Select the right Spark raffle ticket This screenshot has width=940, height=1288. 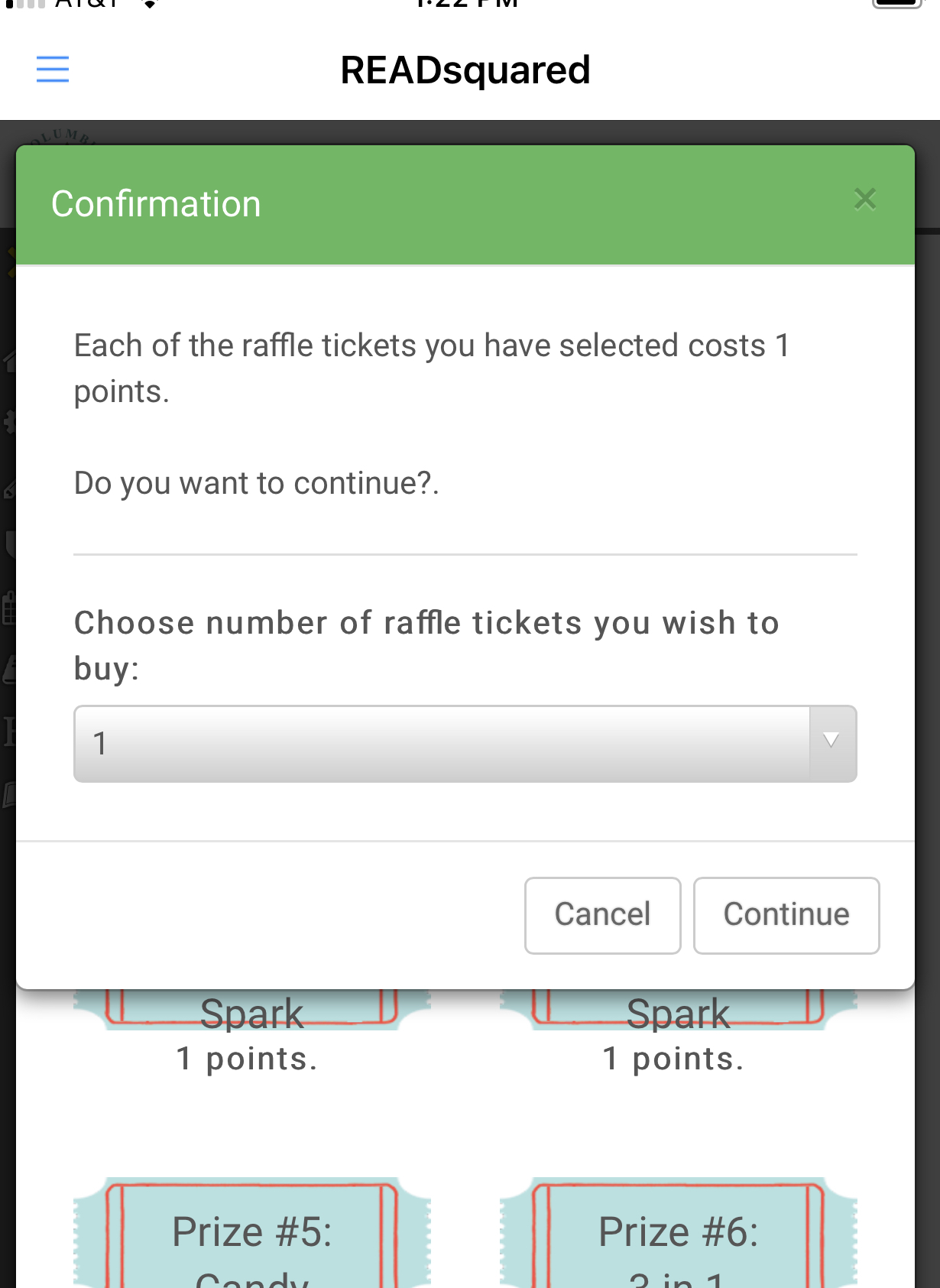click(678, 1011)
